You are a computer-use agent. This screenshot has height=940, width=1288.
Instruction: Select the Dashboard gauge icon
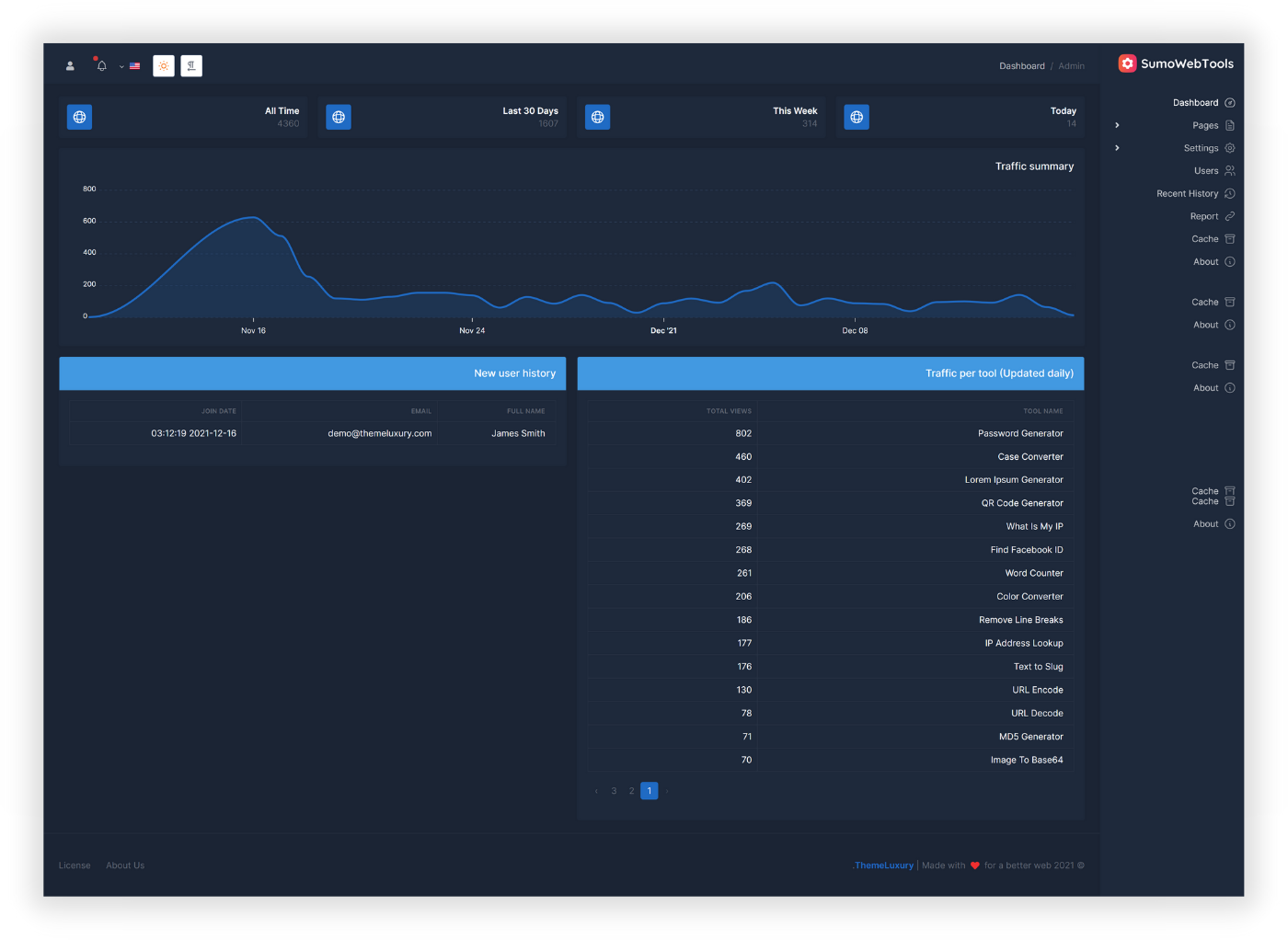pyautogui.click(x=1230, y=103)
